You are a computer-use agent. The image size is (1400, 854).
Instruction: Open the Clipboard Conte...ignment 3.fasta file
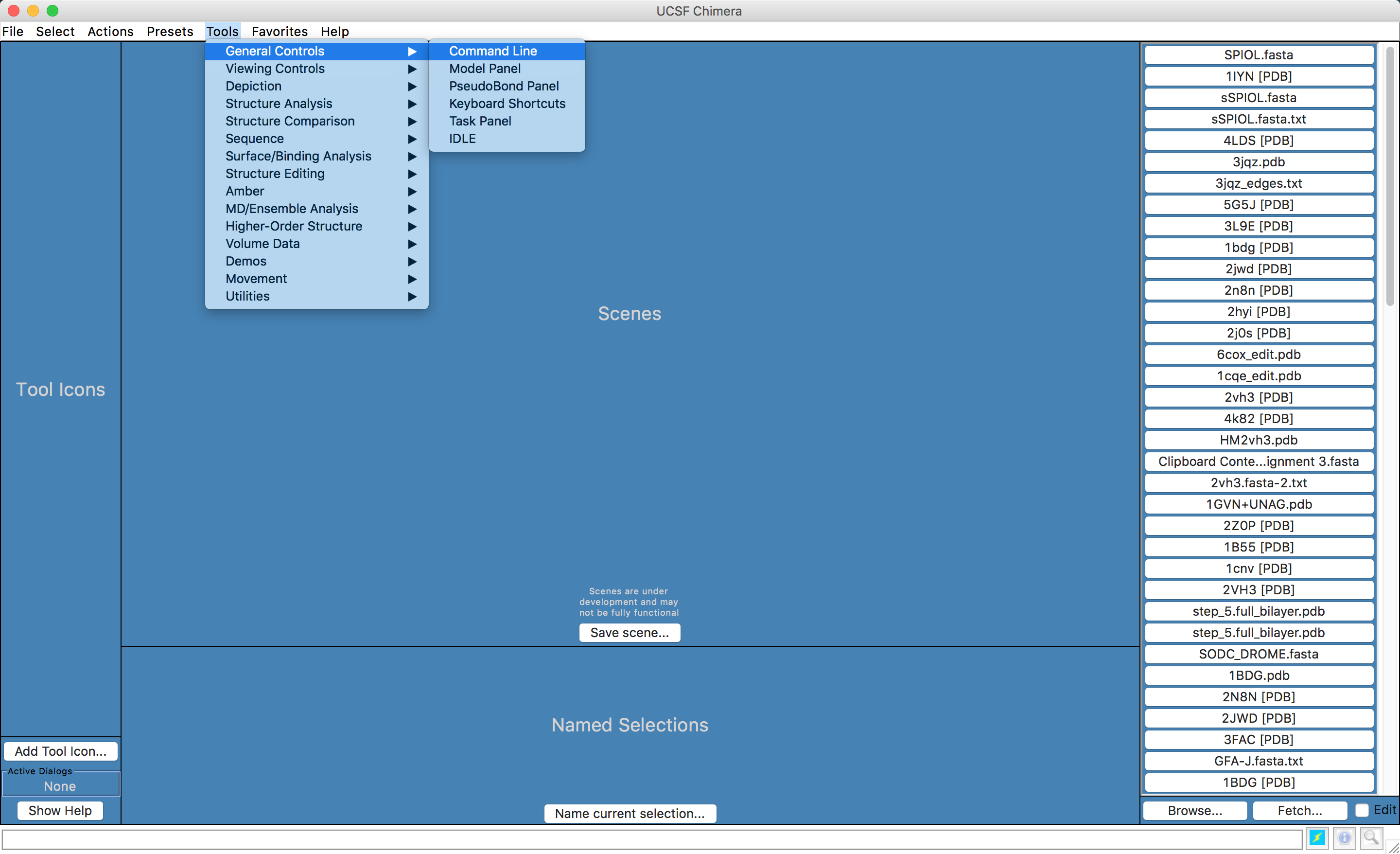(x=1259, y=461)
